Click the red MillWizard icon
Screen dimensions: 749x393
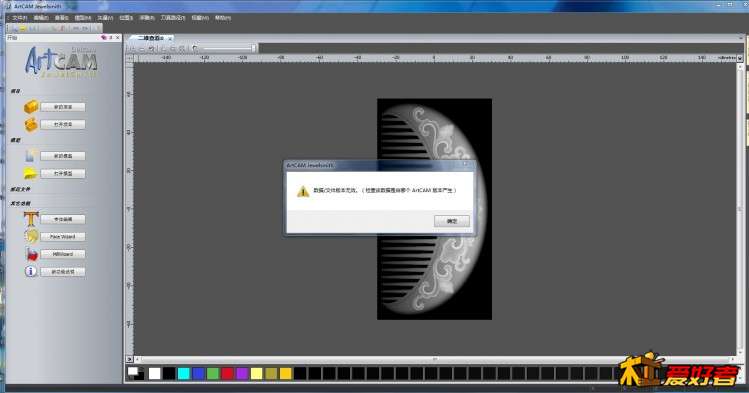pos(32,254)
